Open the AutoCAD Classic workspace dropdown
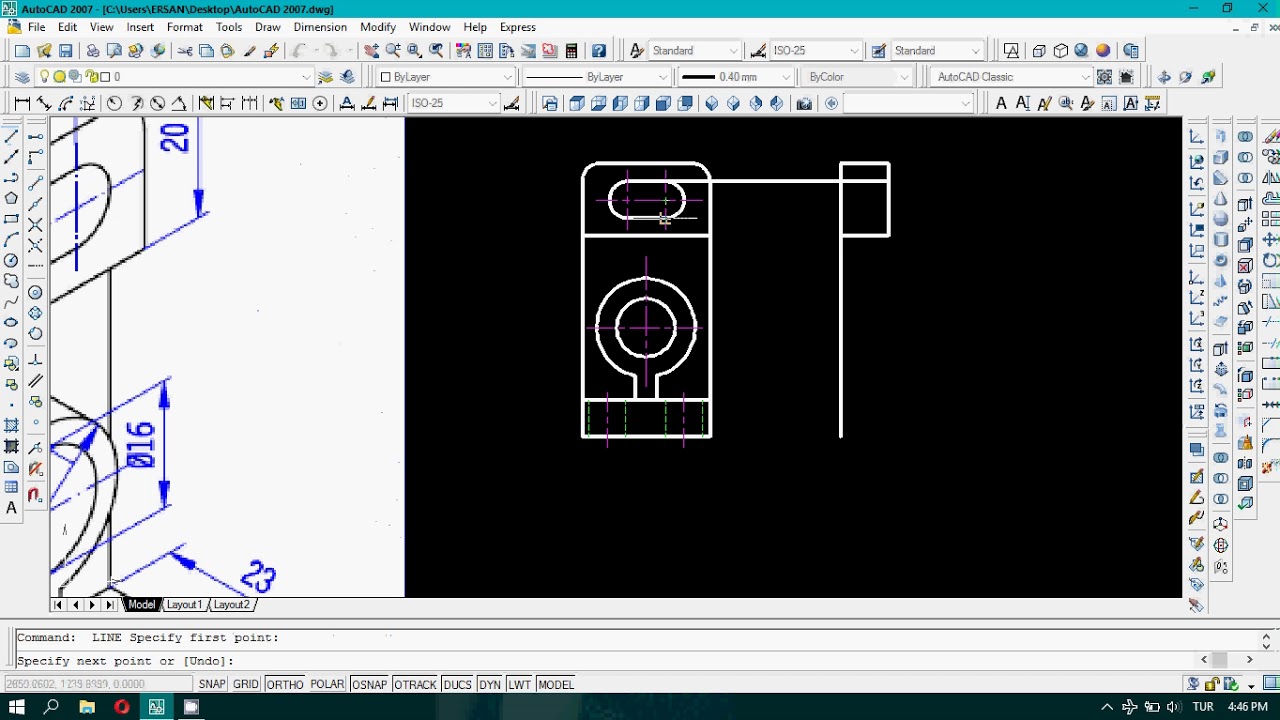 [1010, 77]
